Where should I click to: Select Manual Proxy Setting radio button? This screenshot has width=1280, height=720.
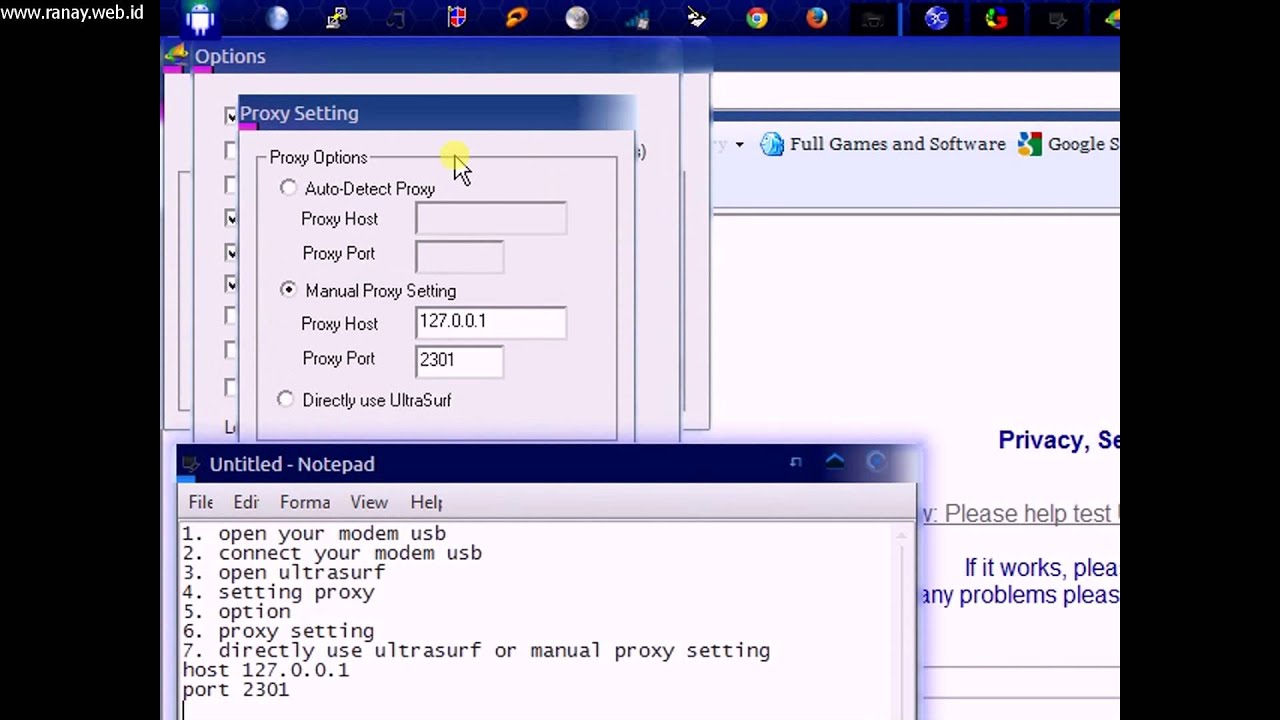(x=289, y=290)
